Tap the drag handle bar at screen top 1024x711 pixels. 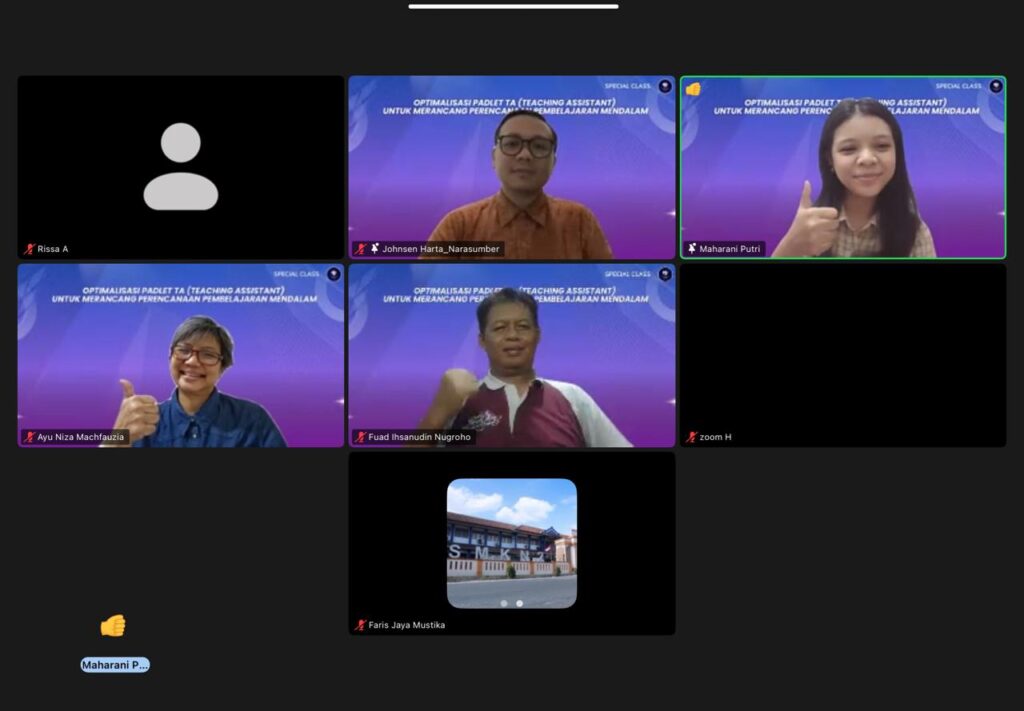point(513,6)
